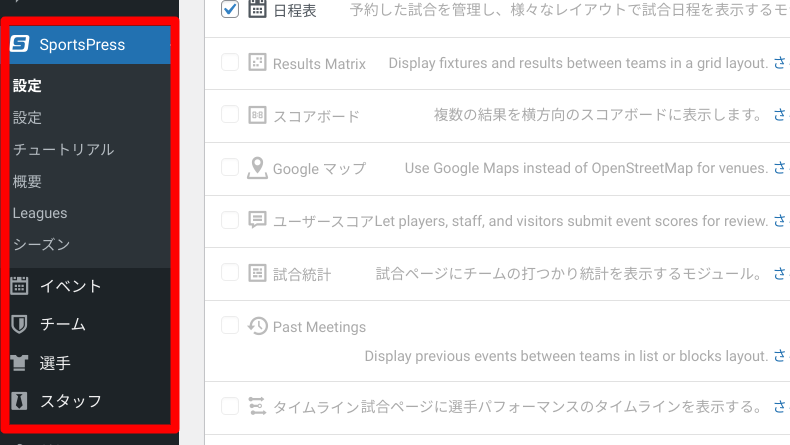Click the ユーザースコア label
Viewport: 790px width, 445px height.
tap(323, 221)
